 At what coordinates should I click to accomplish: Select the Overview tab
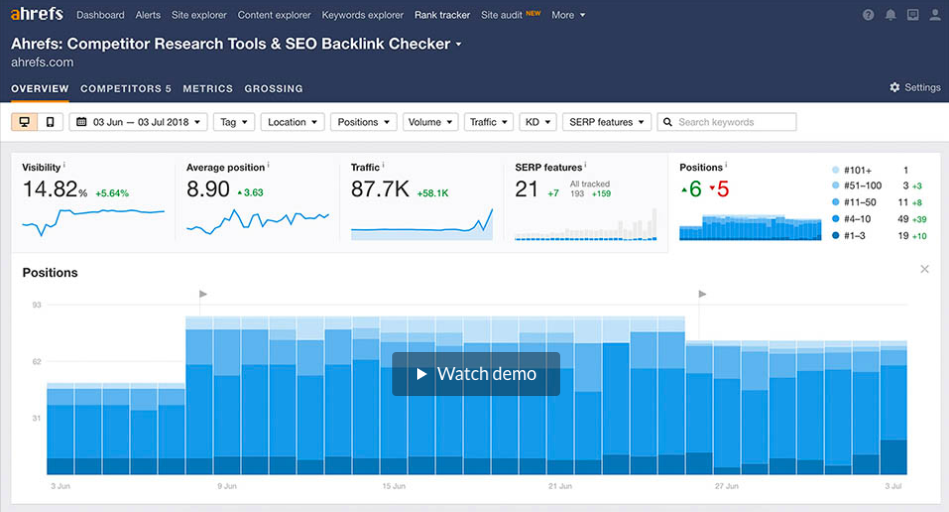(x=40, y=88)
